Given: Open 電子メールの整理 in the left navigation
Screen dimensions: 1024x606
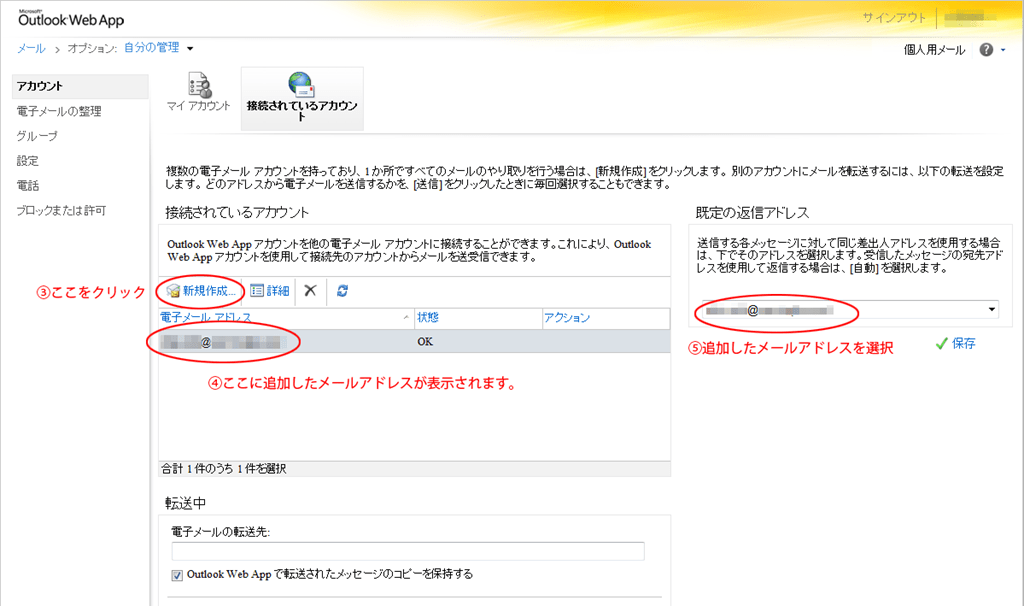Looking at the screenshot, I should (x=59, y=111).
